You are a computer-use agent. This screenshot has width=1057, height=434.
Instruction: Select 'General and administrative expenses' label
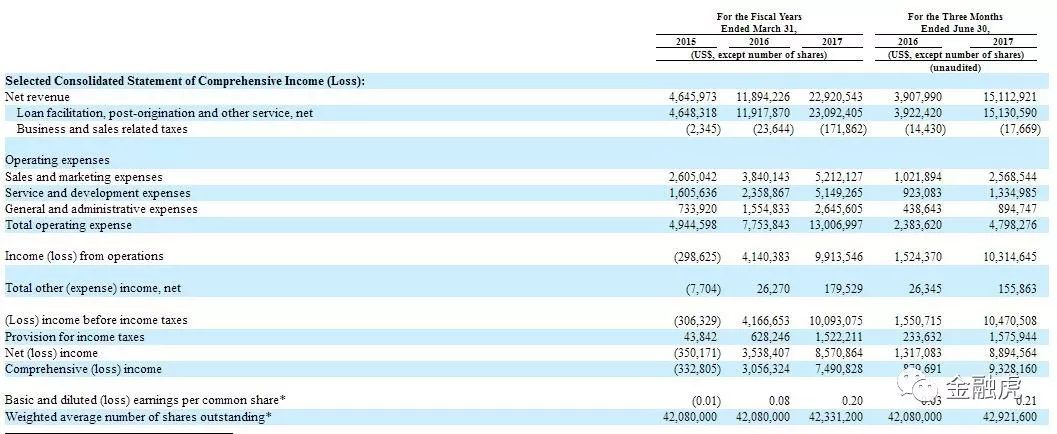click(x=101, y=210)
